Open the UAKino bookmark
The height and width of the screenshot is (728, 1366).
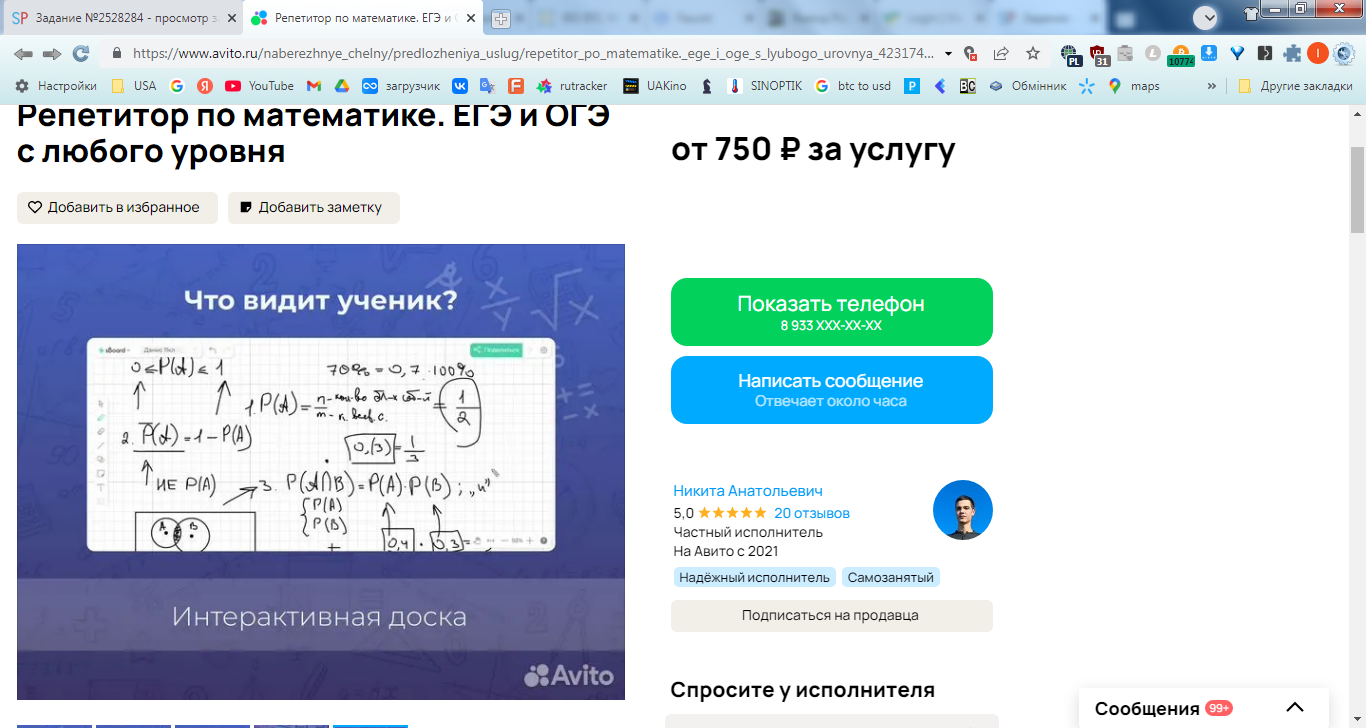pyautogui.click(x=655, y=86)
